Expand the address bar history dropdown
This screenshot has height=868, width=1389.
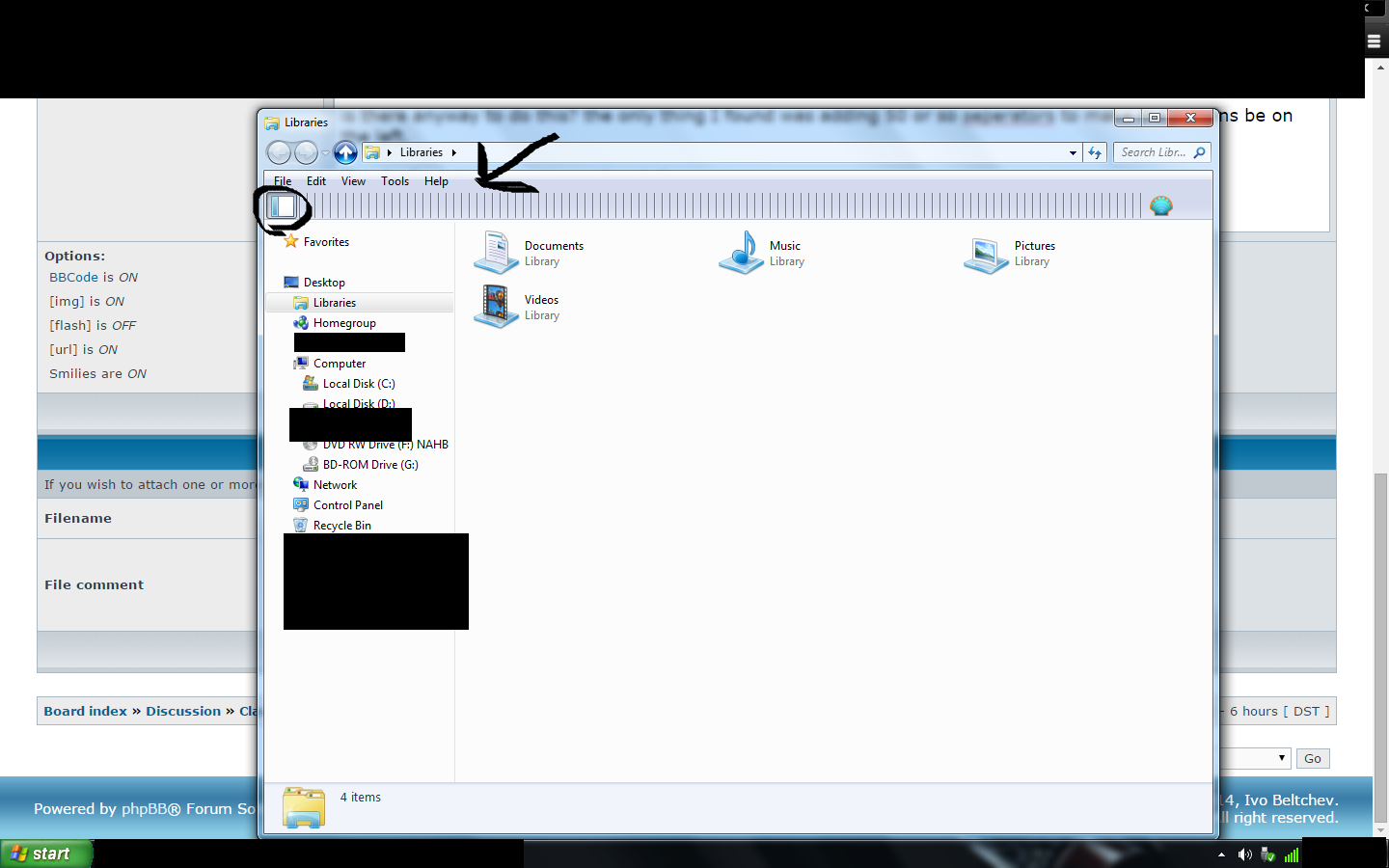tap(1073, 152)
